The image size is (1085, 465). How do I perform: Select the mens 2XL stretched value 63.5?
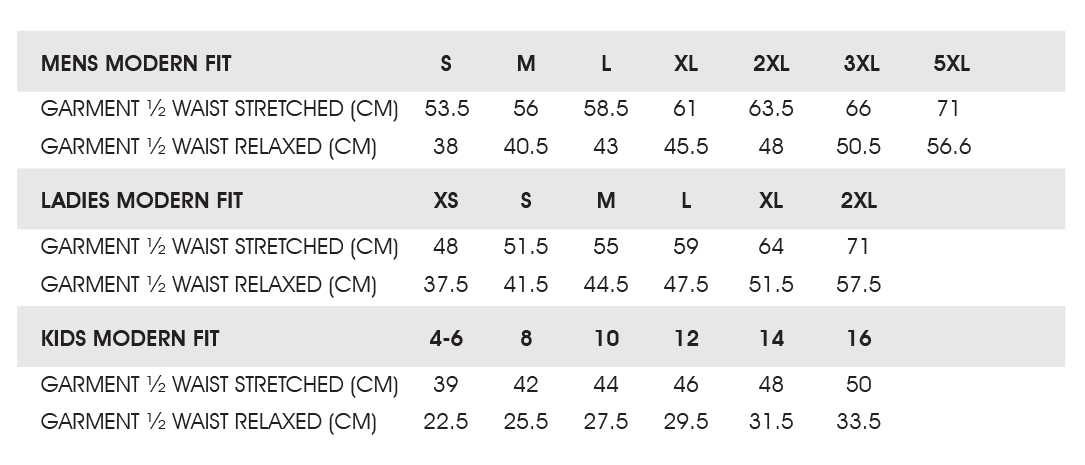pyautogui.click(x=771, y=109)
